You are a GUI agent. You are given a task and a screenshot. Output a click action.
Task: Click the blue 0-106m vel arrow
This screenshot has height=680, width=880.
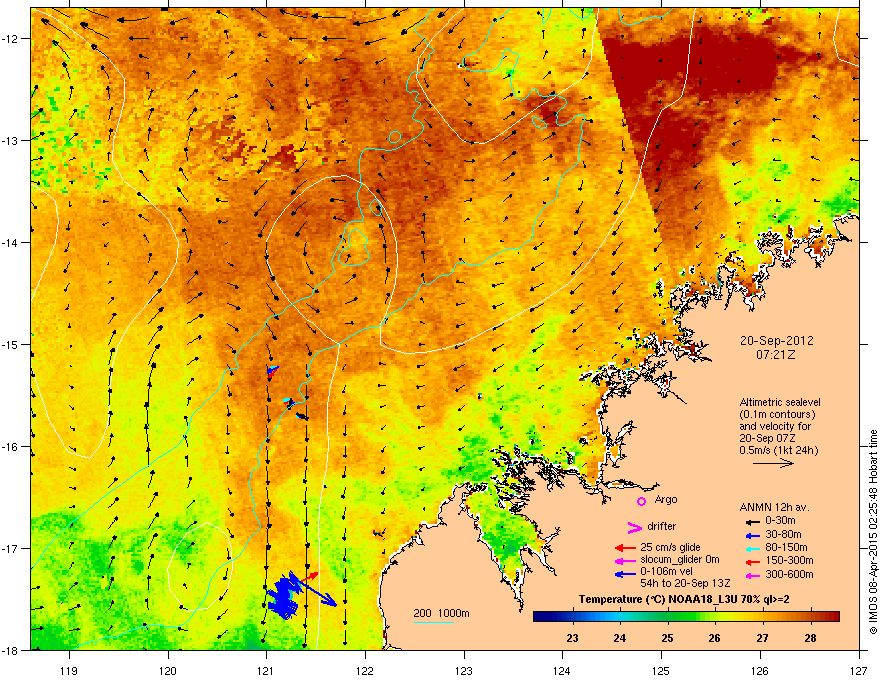[x=625, y=574]
